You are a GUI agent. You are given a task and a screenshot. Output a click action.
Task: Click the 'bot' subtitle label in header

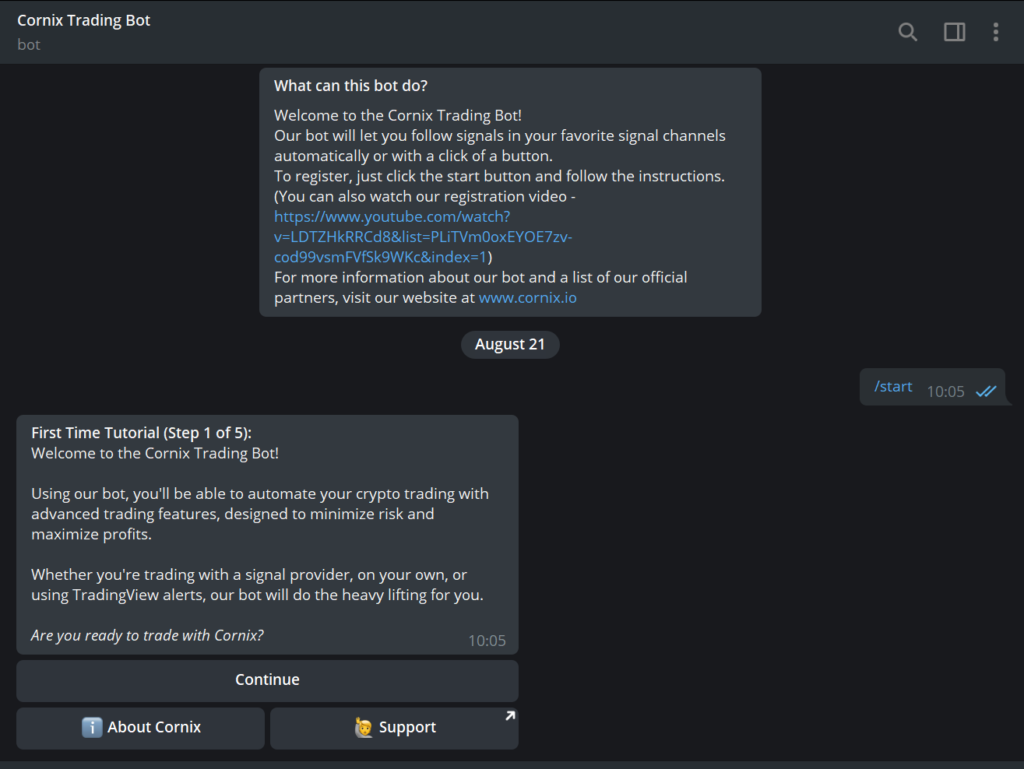pyautogui.click(x=28, y=44)
